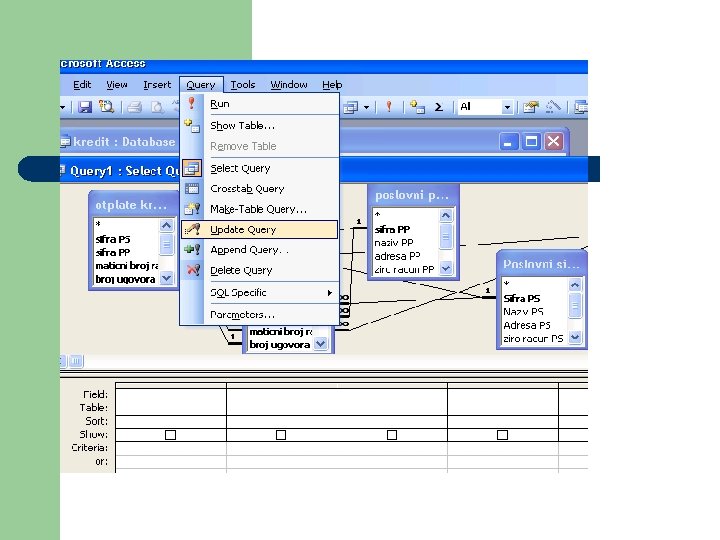
Task: Open the Insert menu
Action: (157, 85)
